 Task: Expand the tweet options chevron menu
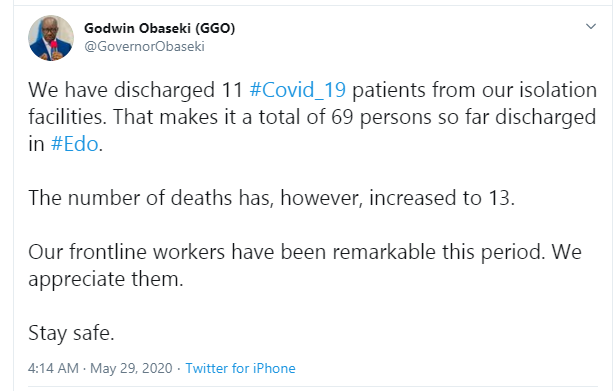pyautogui.click(x=591, y=27)
